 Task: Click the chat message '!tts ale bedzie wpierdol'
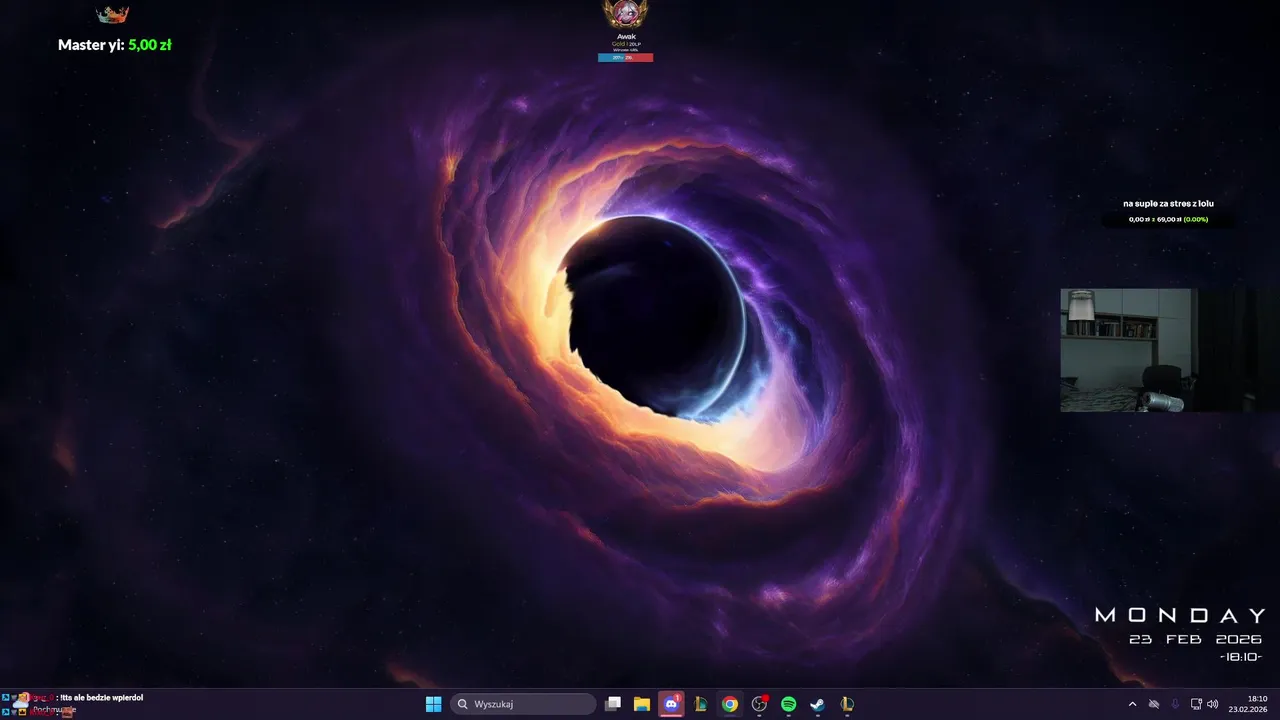click(102, 697)
